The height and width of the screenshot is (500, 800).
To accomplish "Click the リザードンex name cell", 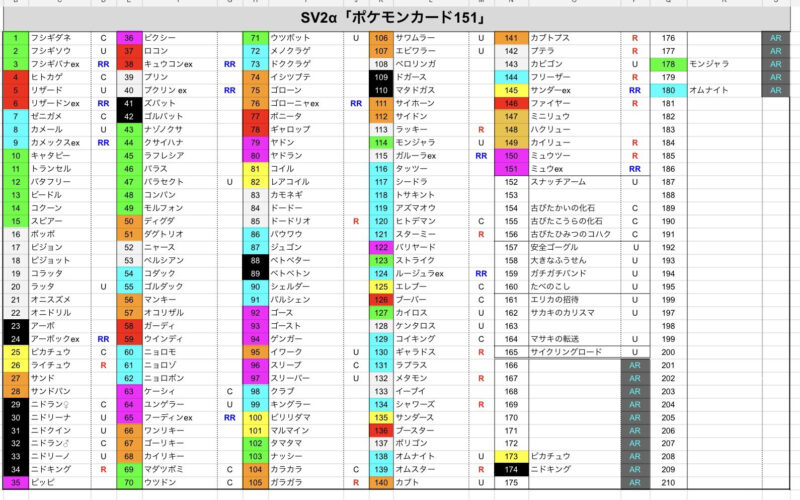I will tap(60, 103).
